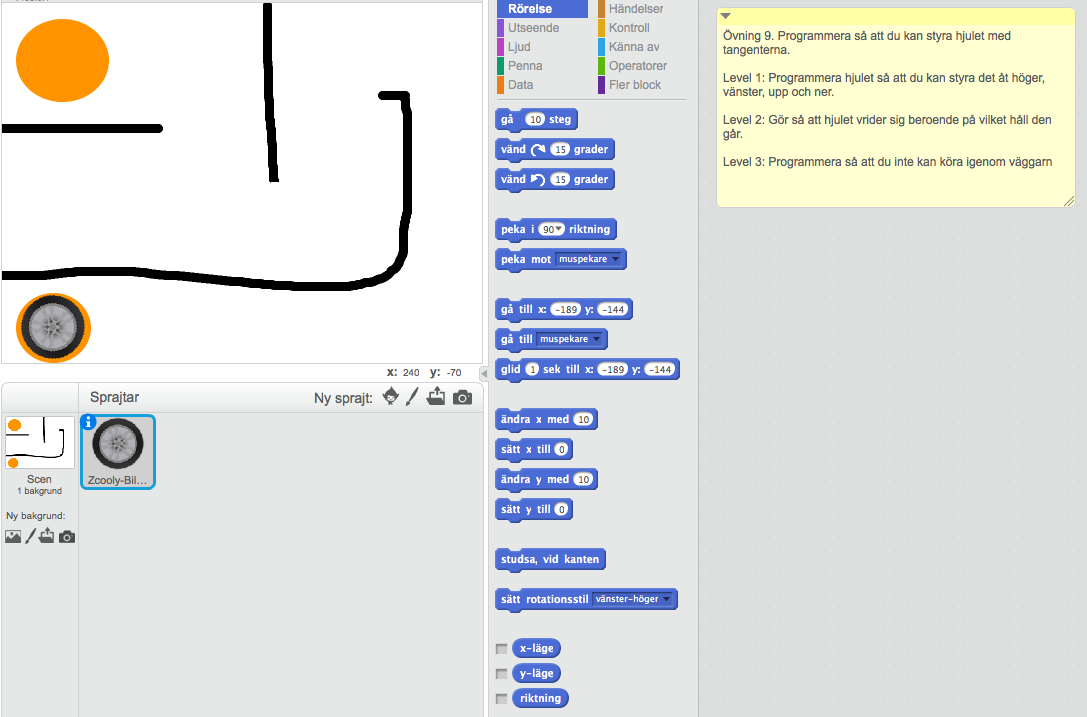Enable the y-läge stage monitor checkbox

click(x=501, y=674)
